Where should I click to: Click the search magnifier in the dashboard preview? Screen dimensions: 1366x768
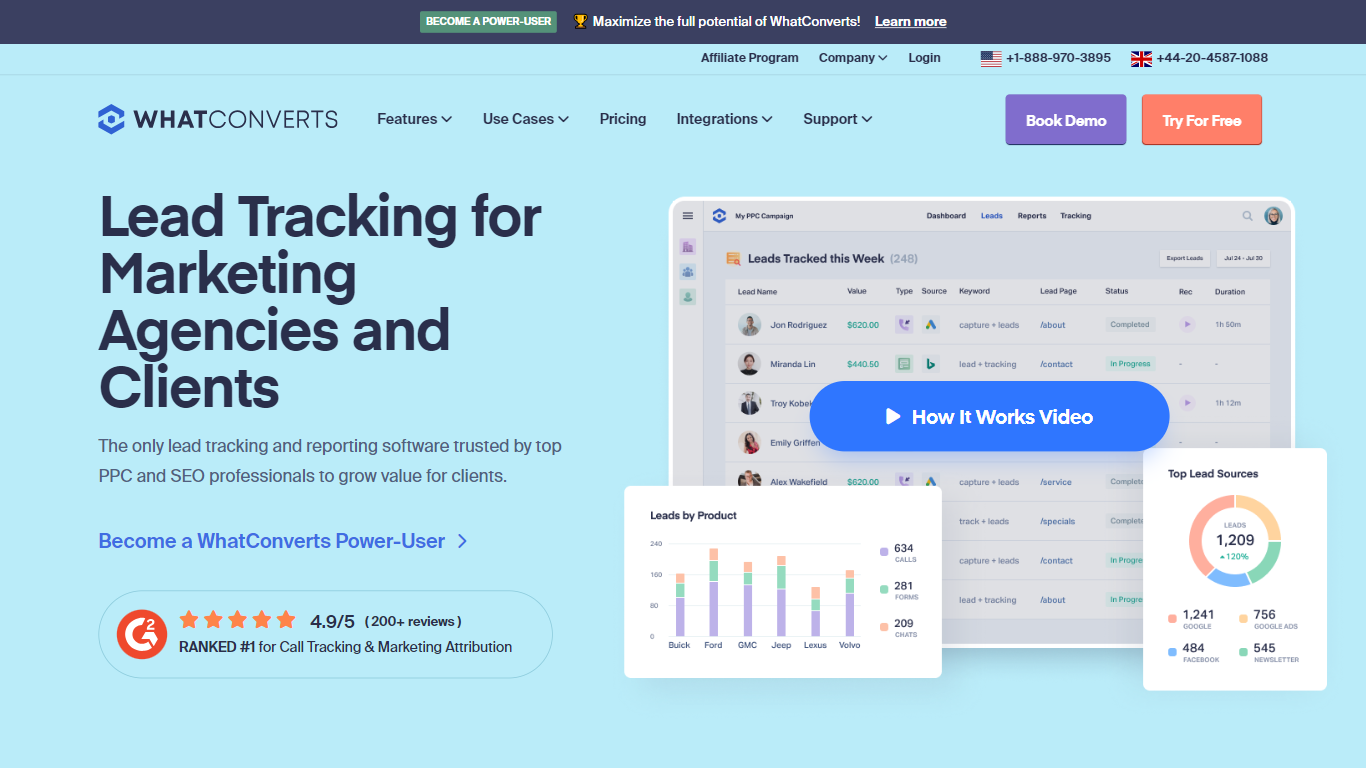click(1248, 215)
